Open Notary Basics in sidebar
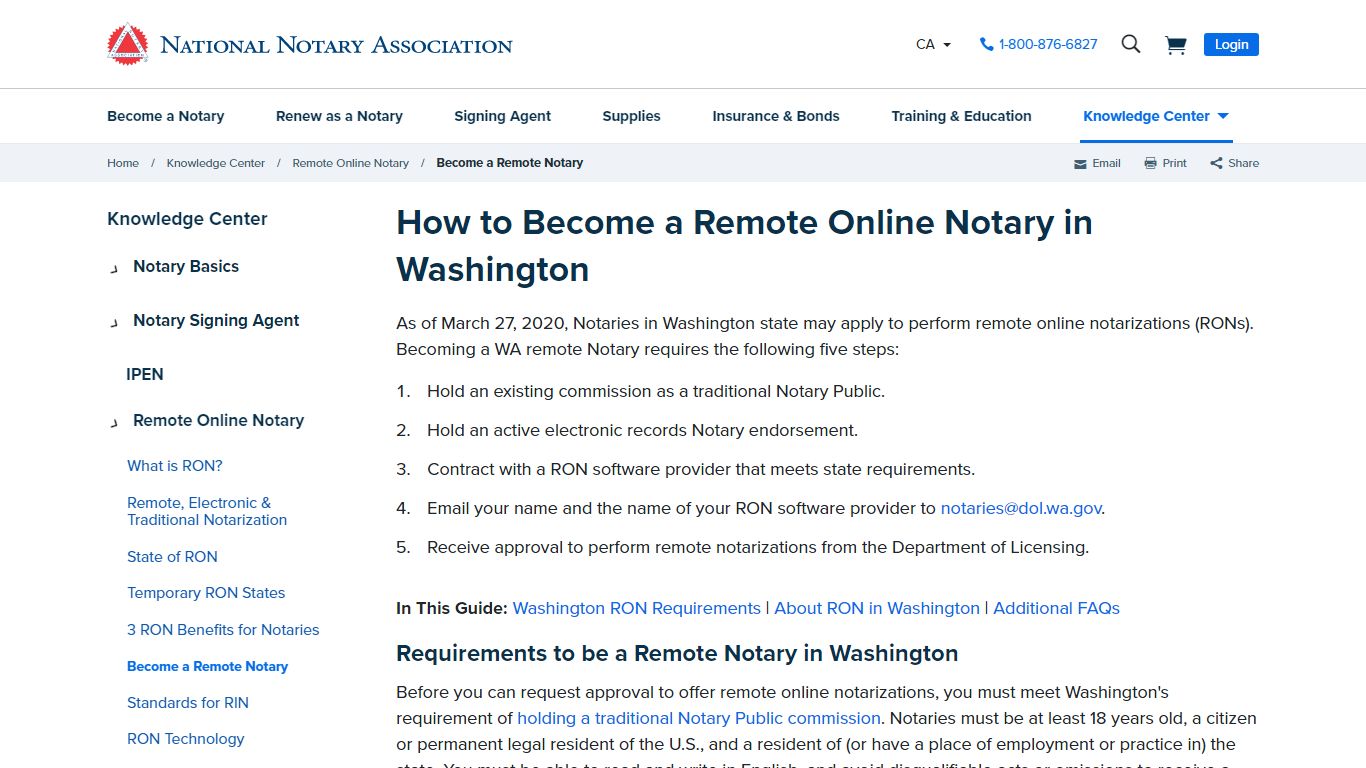The height and width of the screenshot is (768, 1366). coord(186,266)
